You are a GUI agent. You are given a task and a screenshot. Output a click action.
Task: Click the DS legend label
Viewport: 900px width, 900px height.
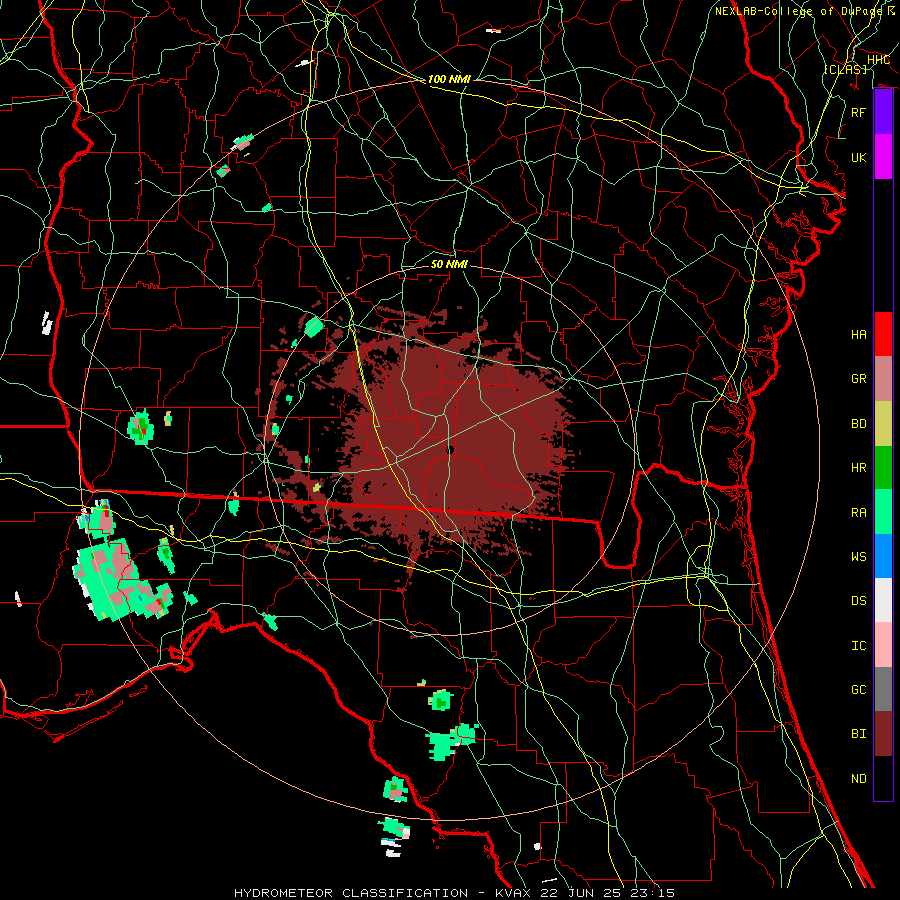click(x=859, y=601)
